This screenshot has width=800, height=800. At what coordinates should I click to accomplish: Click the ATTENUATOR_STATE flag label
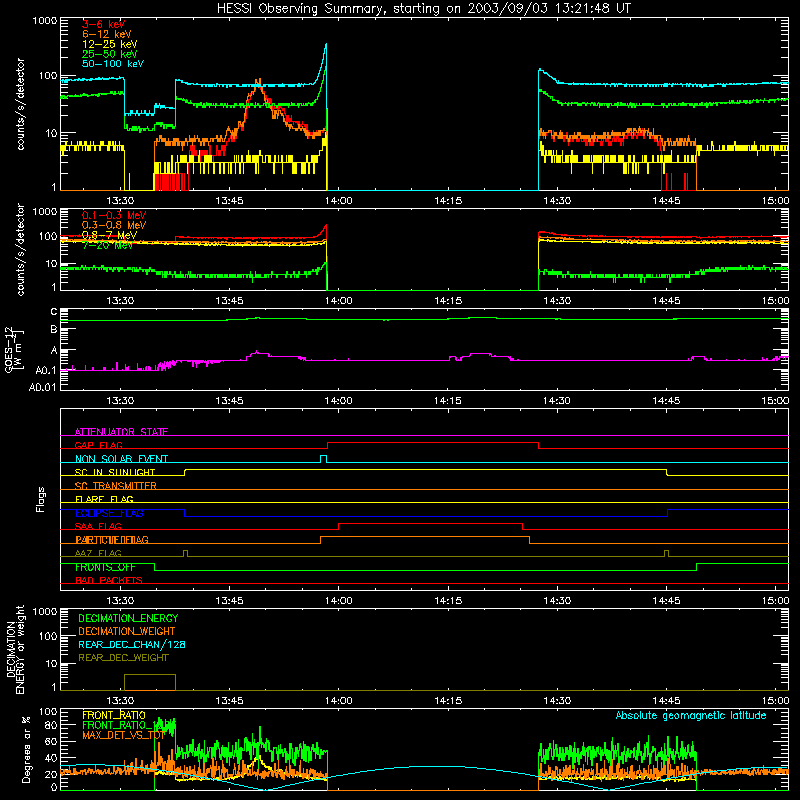pos(121,432)
